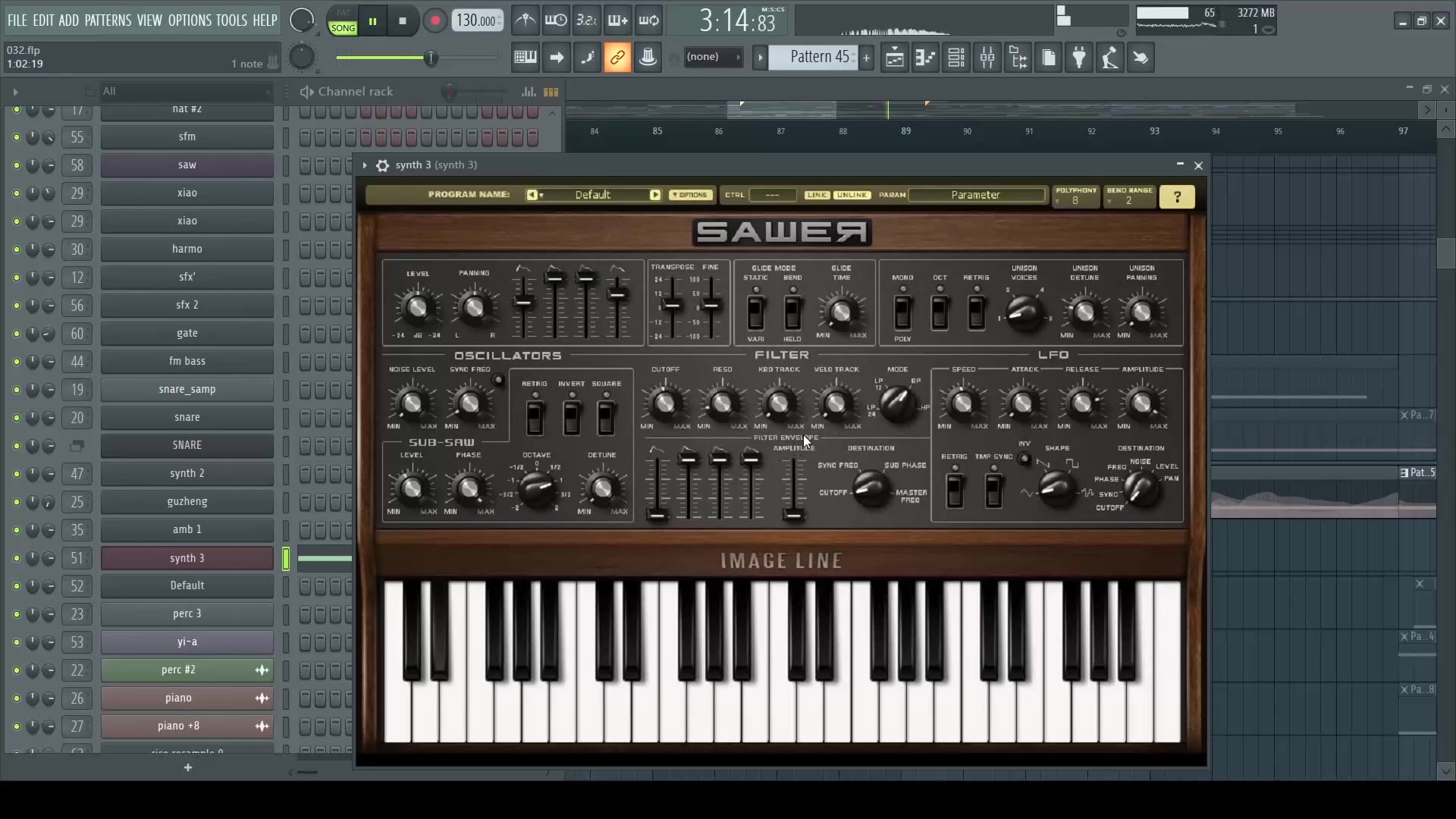Screen dimensions: 1456x819
Task: Drag the CUTOFF knob in Filter section
Action: (x=665, y=401)
